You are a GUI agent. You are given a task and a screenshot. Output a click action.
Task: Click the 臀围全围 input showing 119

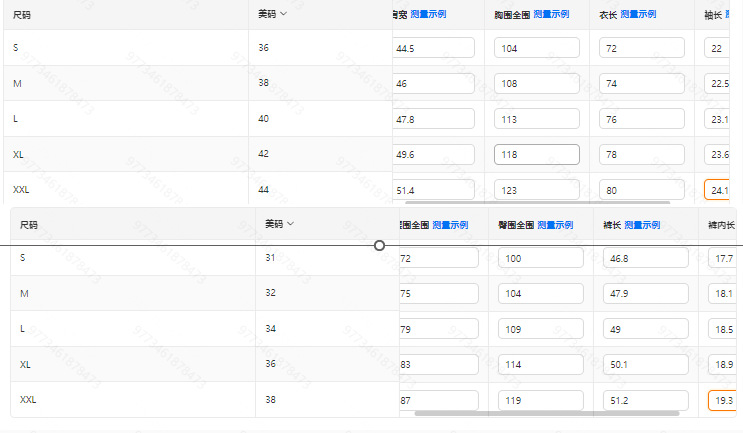[x=540, y=400]
